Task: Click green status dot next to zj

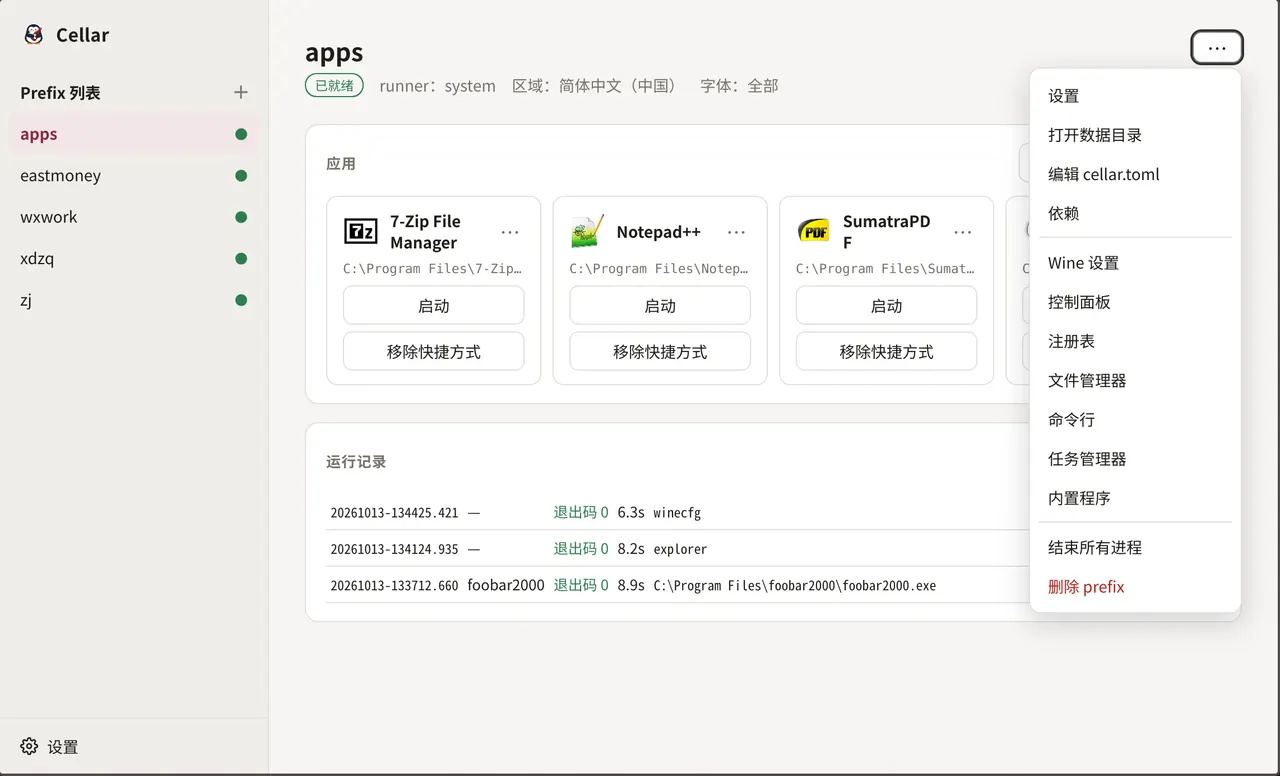Action: (x=241, y=300)
